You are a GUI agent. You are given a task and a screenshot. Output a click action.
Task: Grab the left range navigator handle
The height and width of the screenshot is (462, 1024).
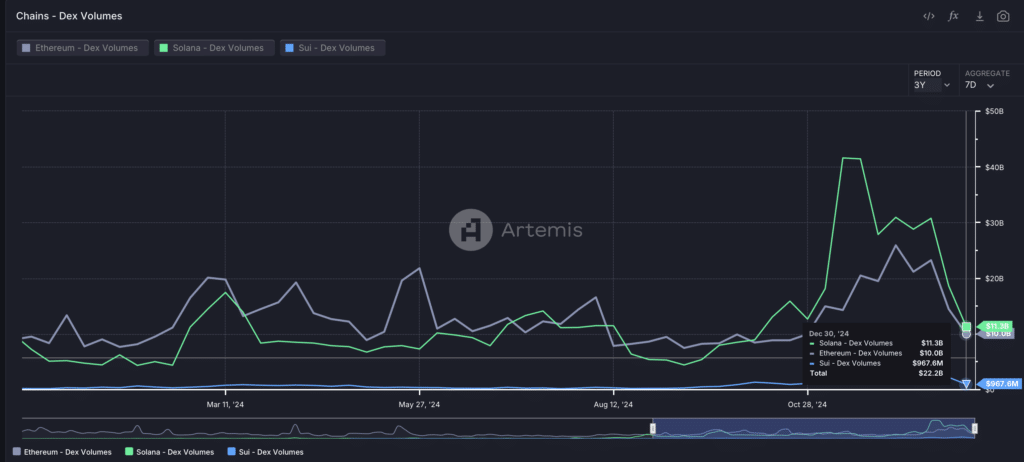652,428
